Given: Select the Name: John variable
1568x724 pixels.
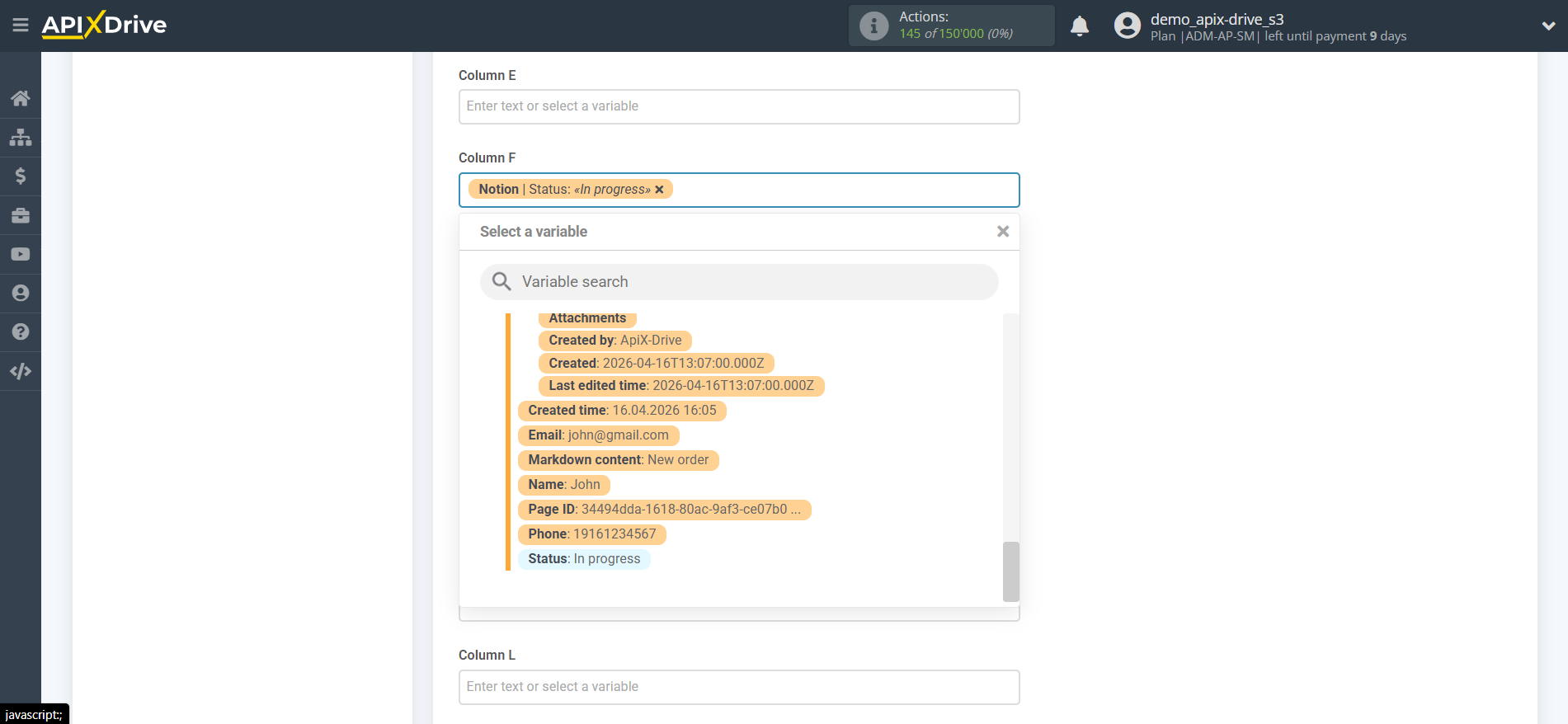Looking at the screenshot, I should pyautogui.click(x=564, y=485).
